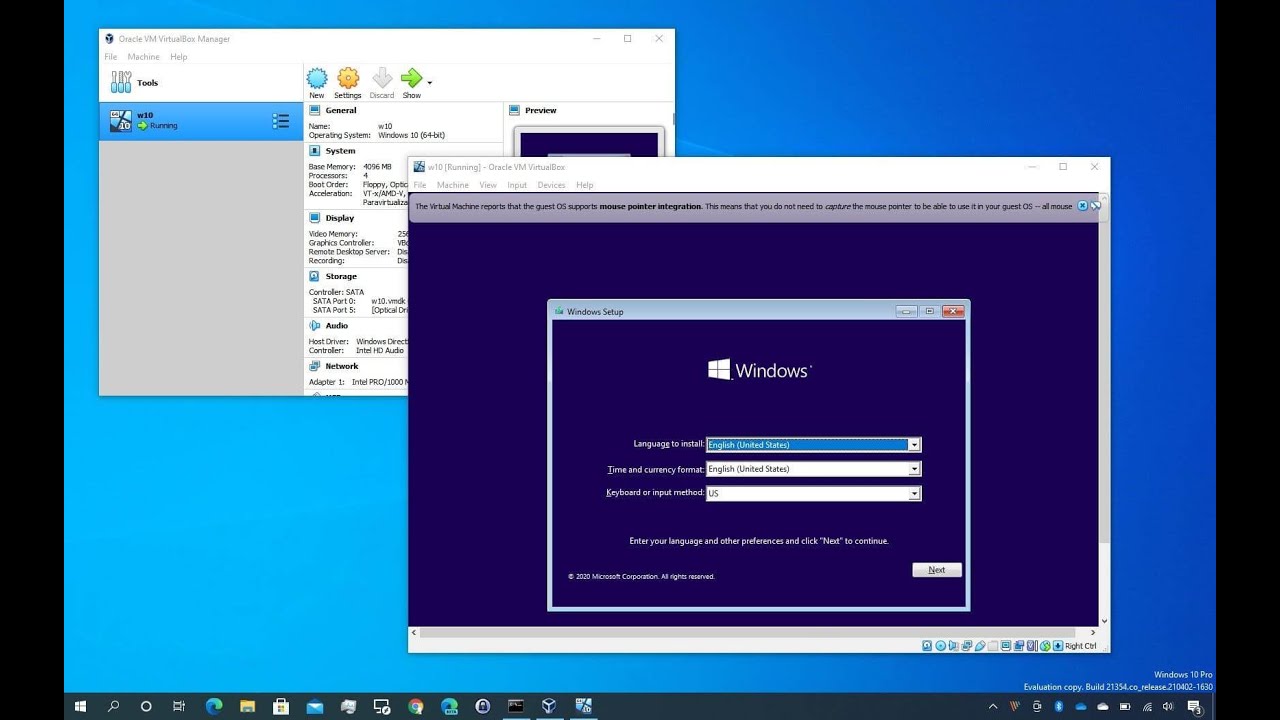Open the w10 machine details menu icon
Viewport: 1280px width, 720px height.
click(x=281, y=121)
